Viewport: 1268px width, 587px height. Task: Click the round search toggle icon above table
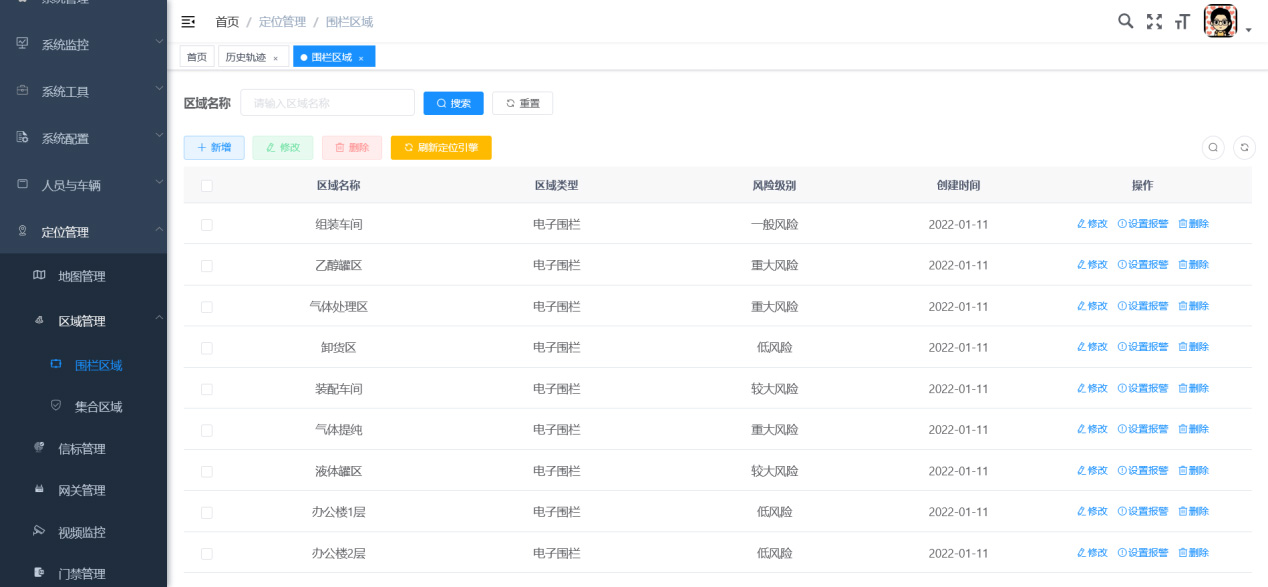[1213, 147]
